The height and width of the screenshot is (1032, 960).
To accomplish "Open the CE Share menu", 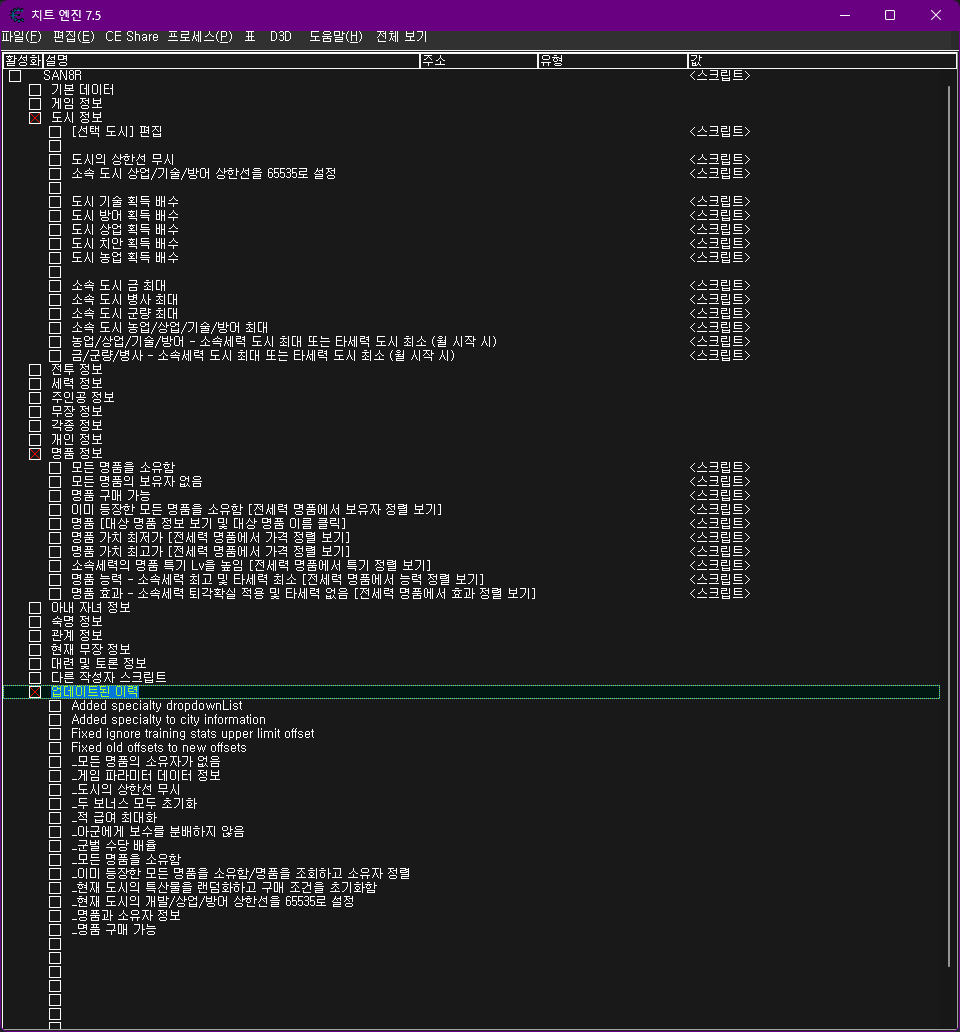I will click(132, 37).
